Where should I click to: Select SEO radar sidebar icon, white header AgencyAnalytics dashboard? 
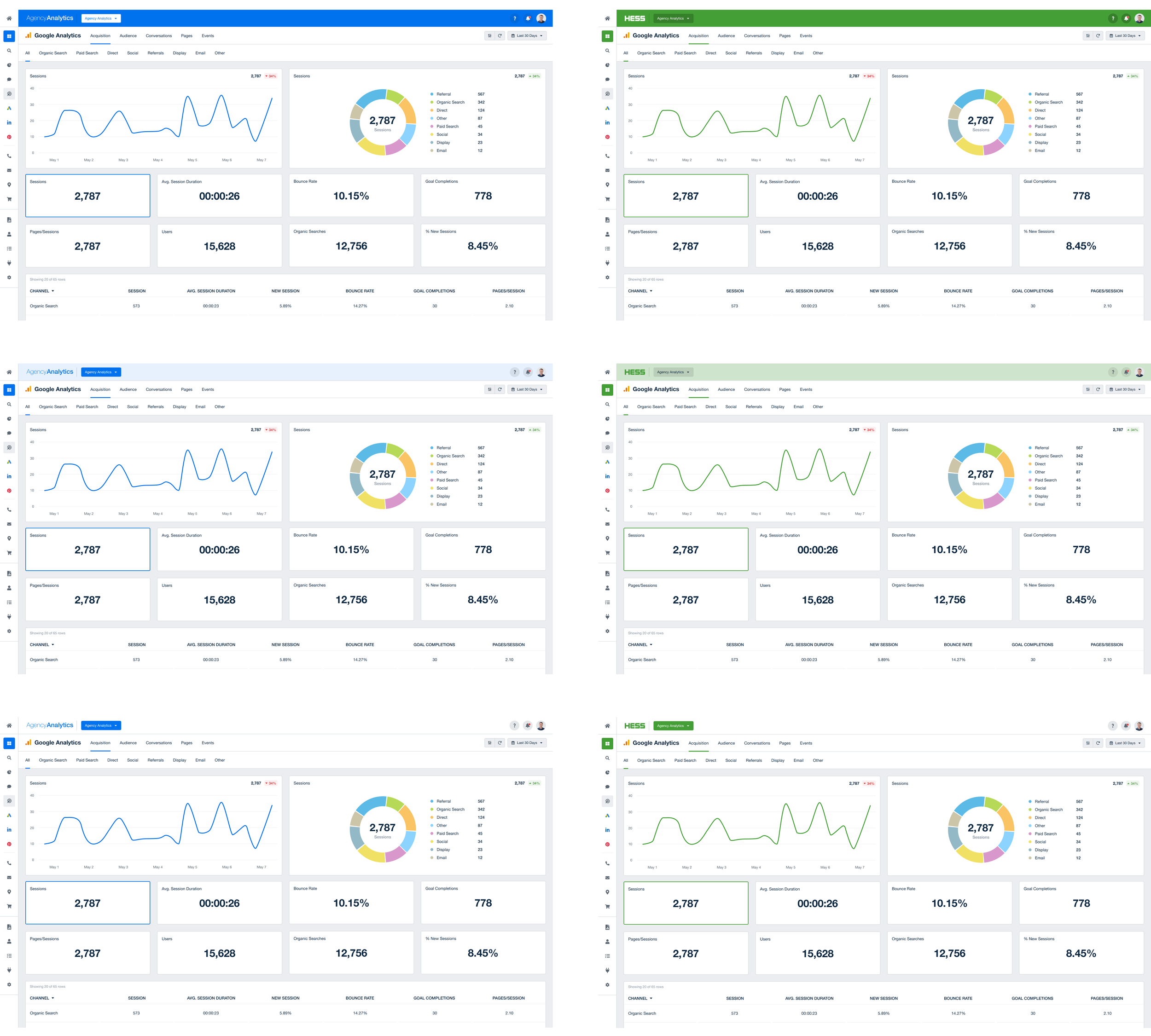coord(9,801)
